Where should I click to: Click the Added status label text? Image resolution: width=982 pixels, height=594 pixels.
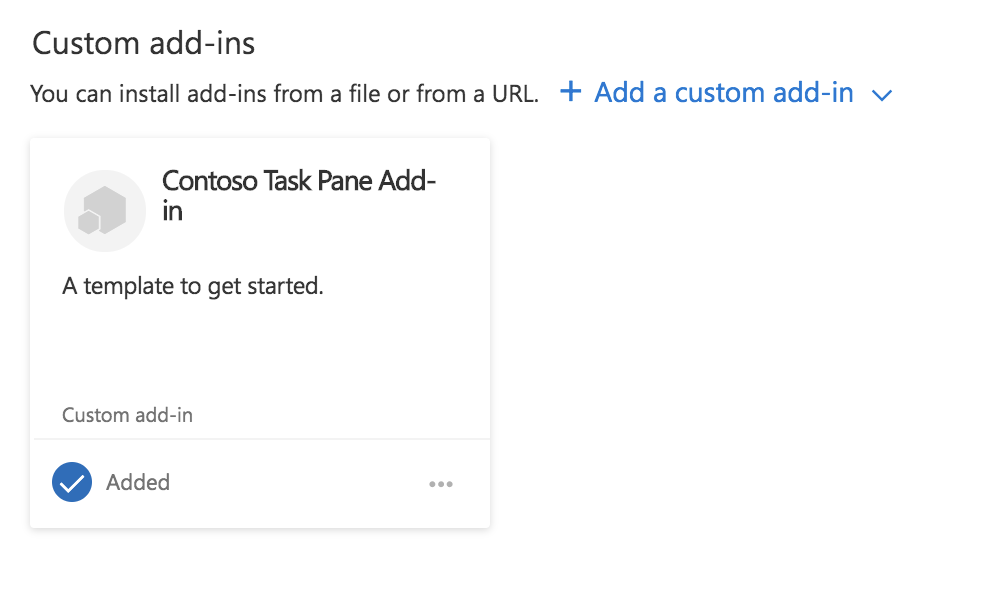click(138, 482)
